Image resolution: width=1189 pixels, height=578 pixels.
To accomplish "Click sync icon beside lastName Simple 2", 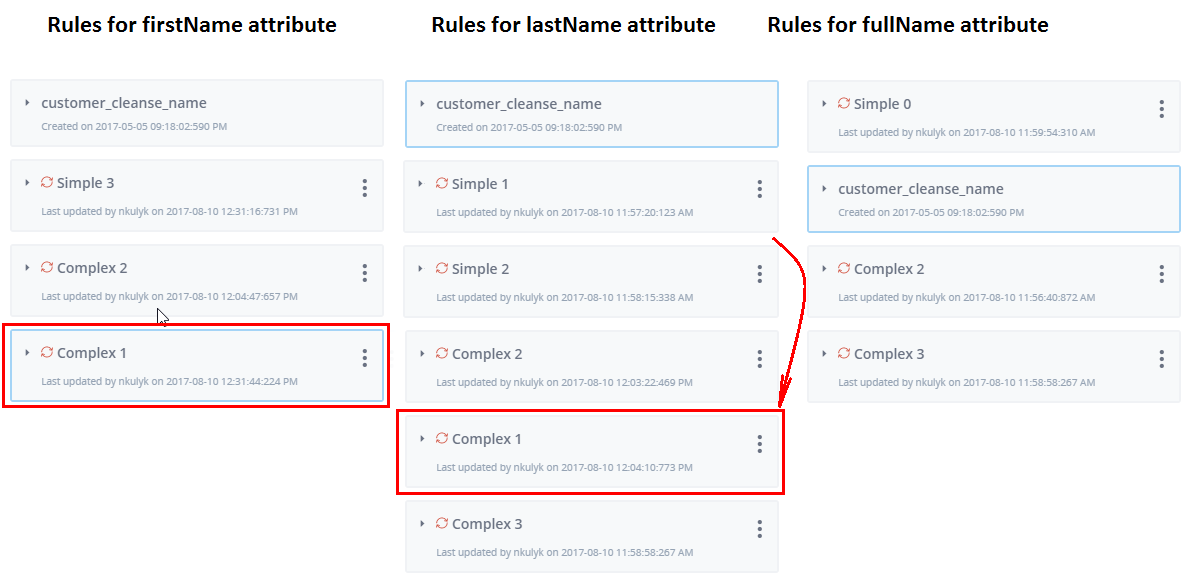I will (x=442, y=269).
